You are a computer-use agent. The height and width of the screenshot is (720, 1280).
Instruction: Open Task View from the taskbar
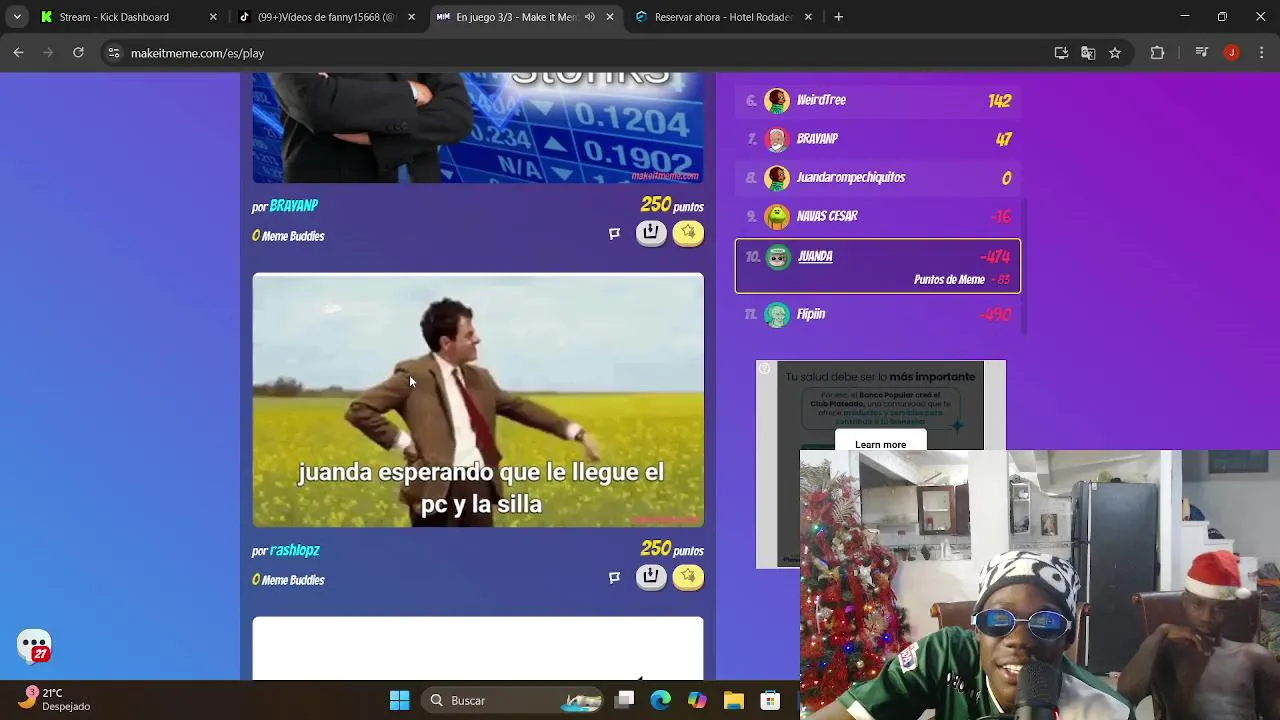tap(625, 700)
